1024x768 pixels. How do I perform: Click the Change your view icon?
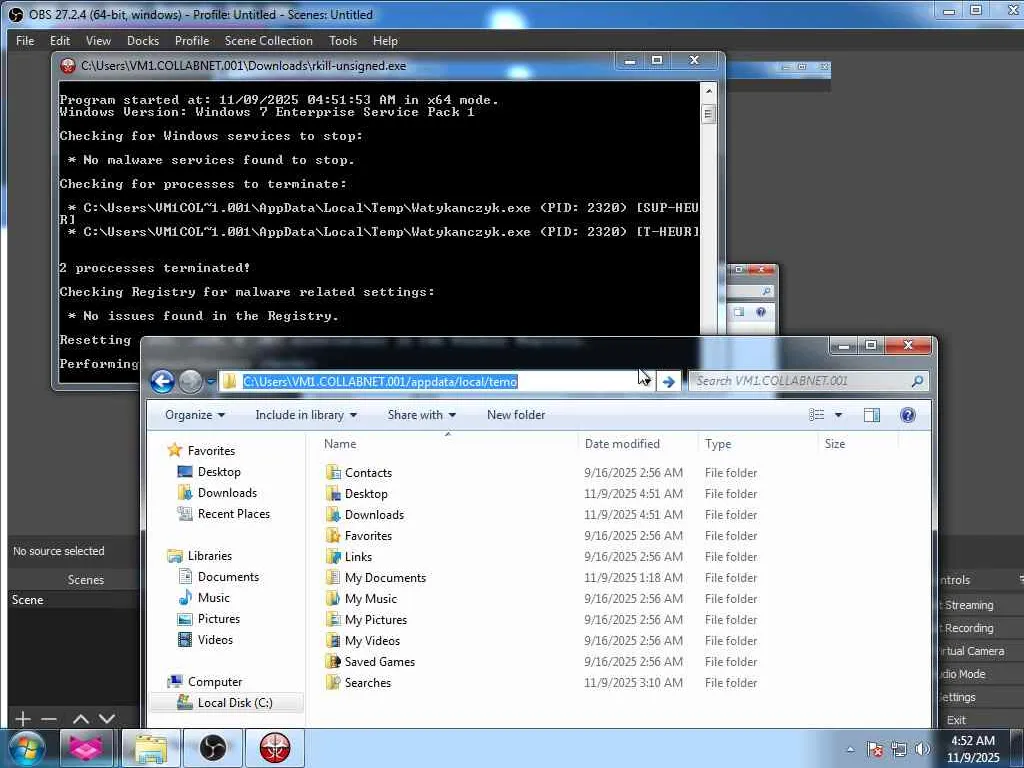816,415
